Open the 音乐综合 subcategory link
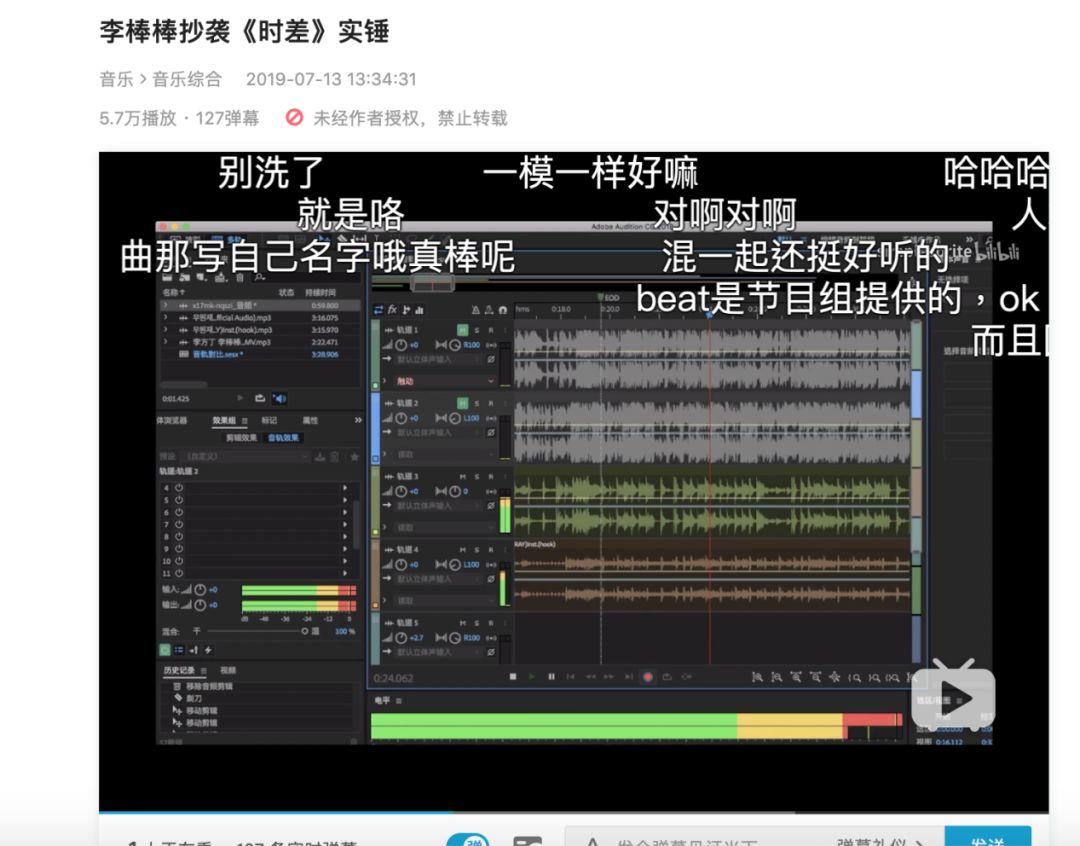Image resolution: width=1080 pixels, height=846 pixels. tap(187, 79)
